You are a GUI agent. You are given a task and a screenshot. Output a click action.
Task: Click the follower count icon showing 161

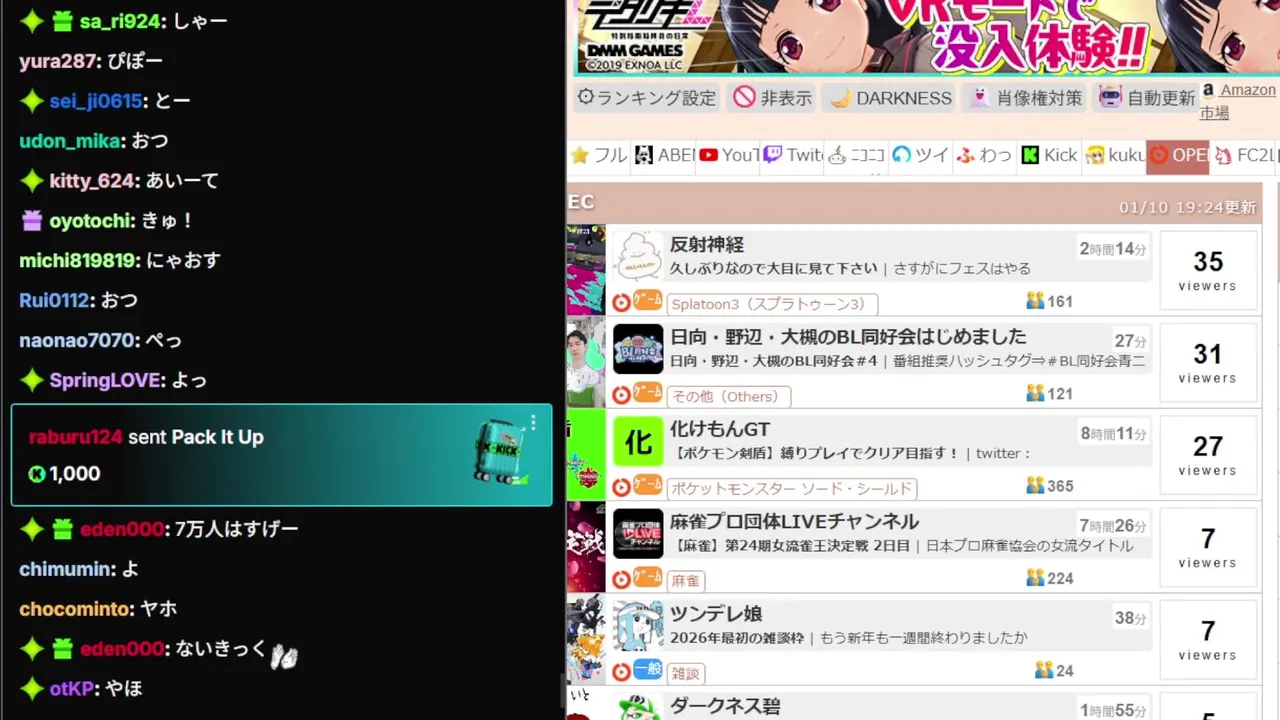1035,301
